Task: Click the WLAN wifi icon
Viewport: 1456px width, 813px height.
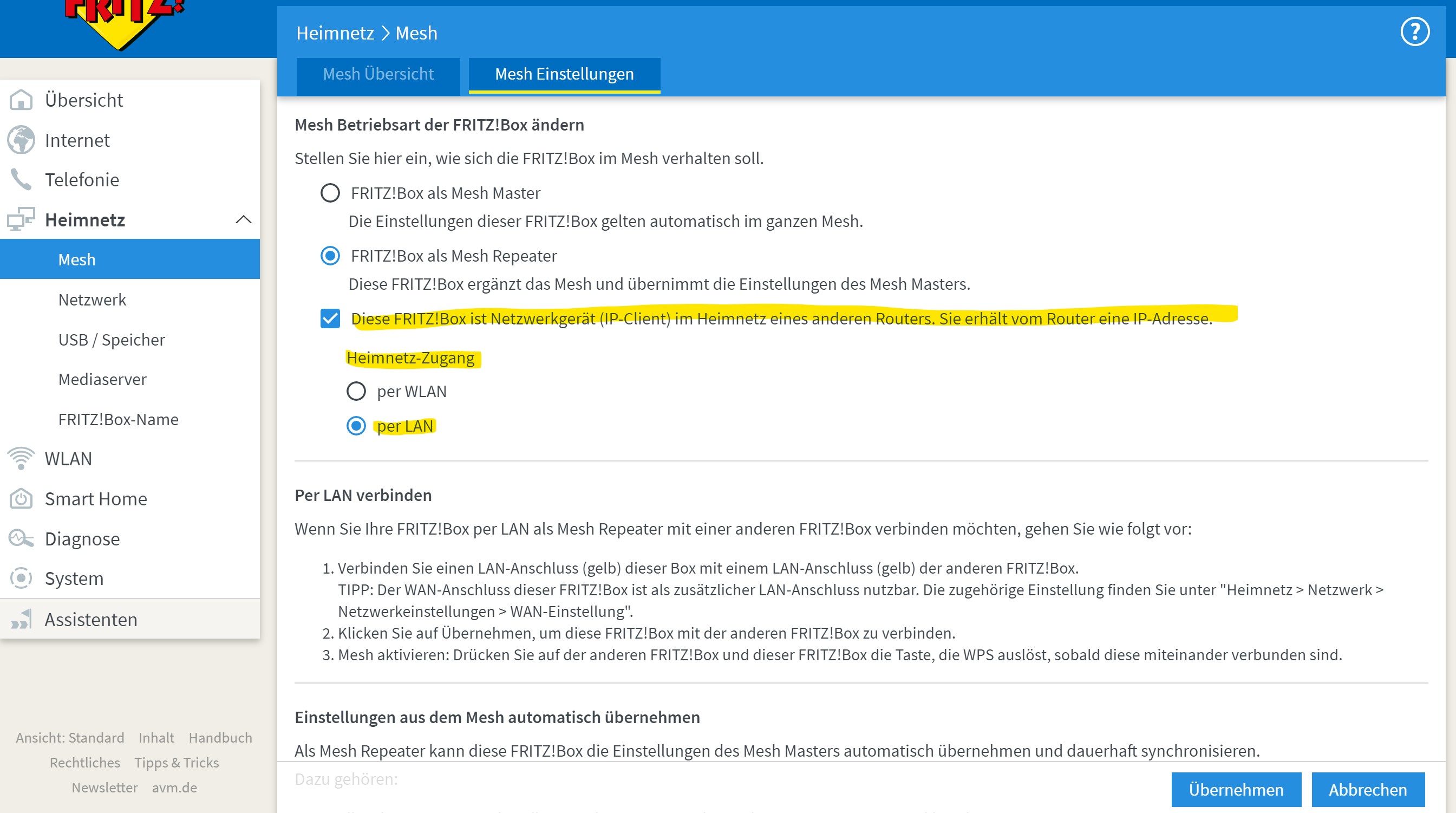Action: pyautogui.click(x=21, y=458)
